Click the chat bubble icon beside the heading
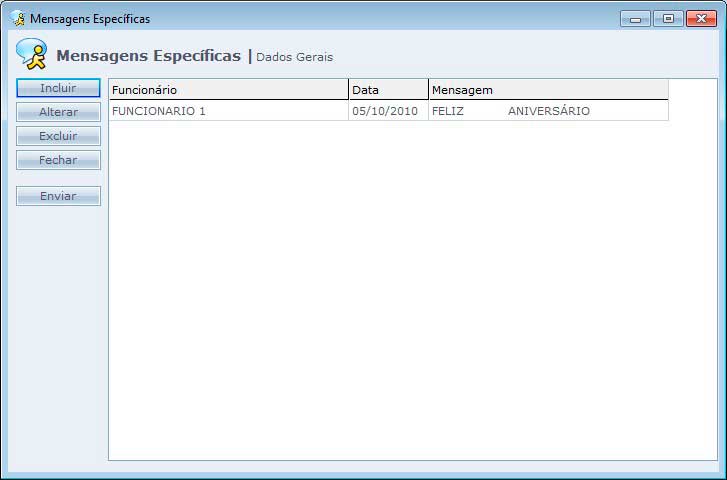 (x=31, y=54)
